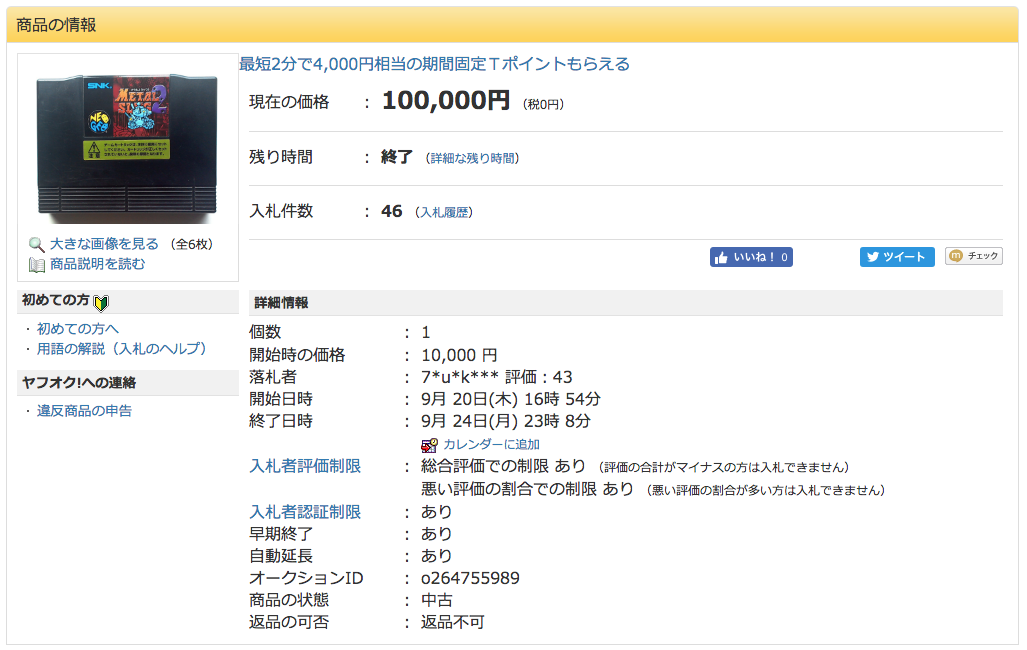This screenshot has height=650, width=1027.
Task: Open the 商品説明を読む link
Action: [97, 265]
